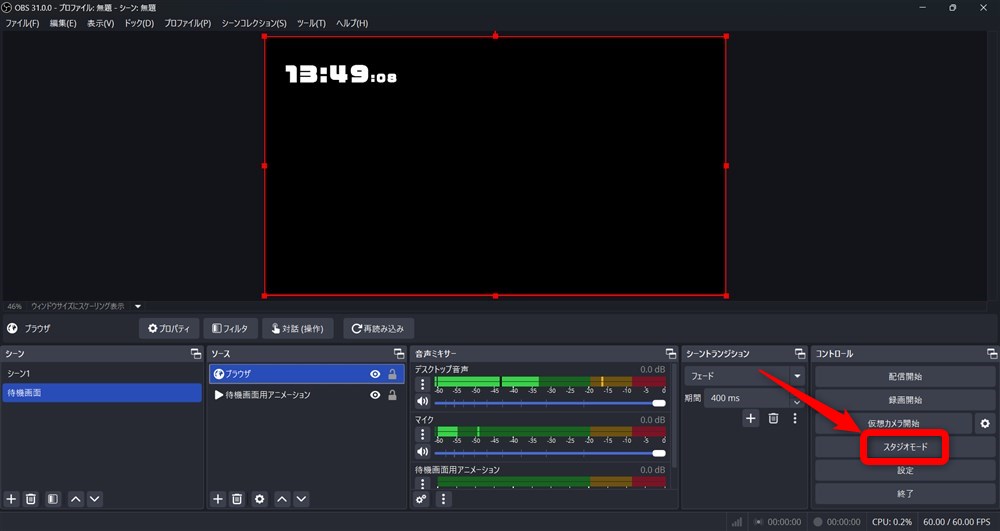Open the シーンコレクション(S) menu
The width and height of the screenshot is (1000, 531).
click(x=253, y=23)
